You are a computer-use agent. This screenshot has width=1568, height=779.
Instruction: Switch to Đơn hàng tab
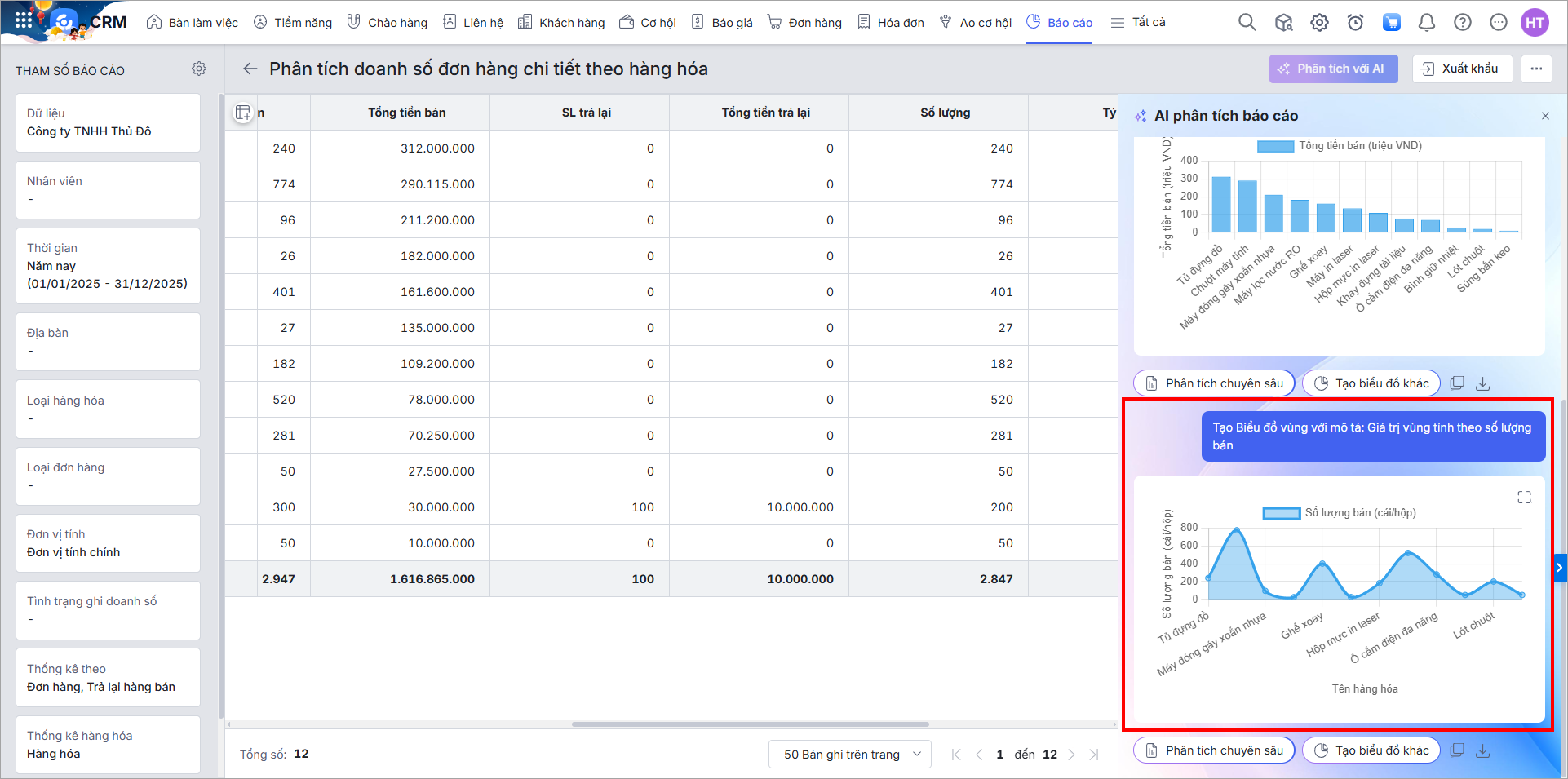pyautogui.click(x=804, y=23)
